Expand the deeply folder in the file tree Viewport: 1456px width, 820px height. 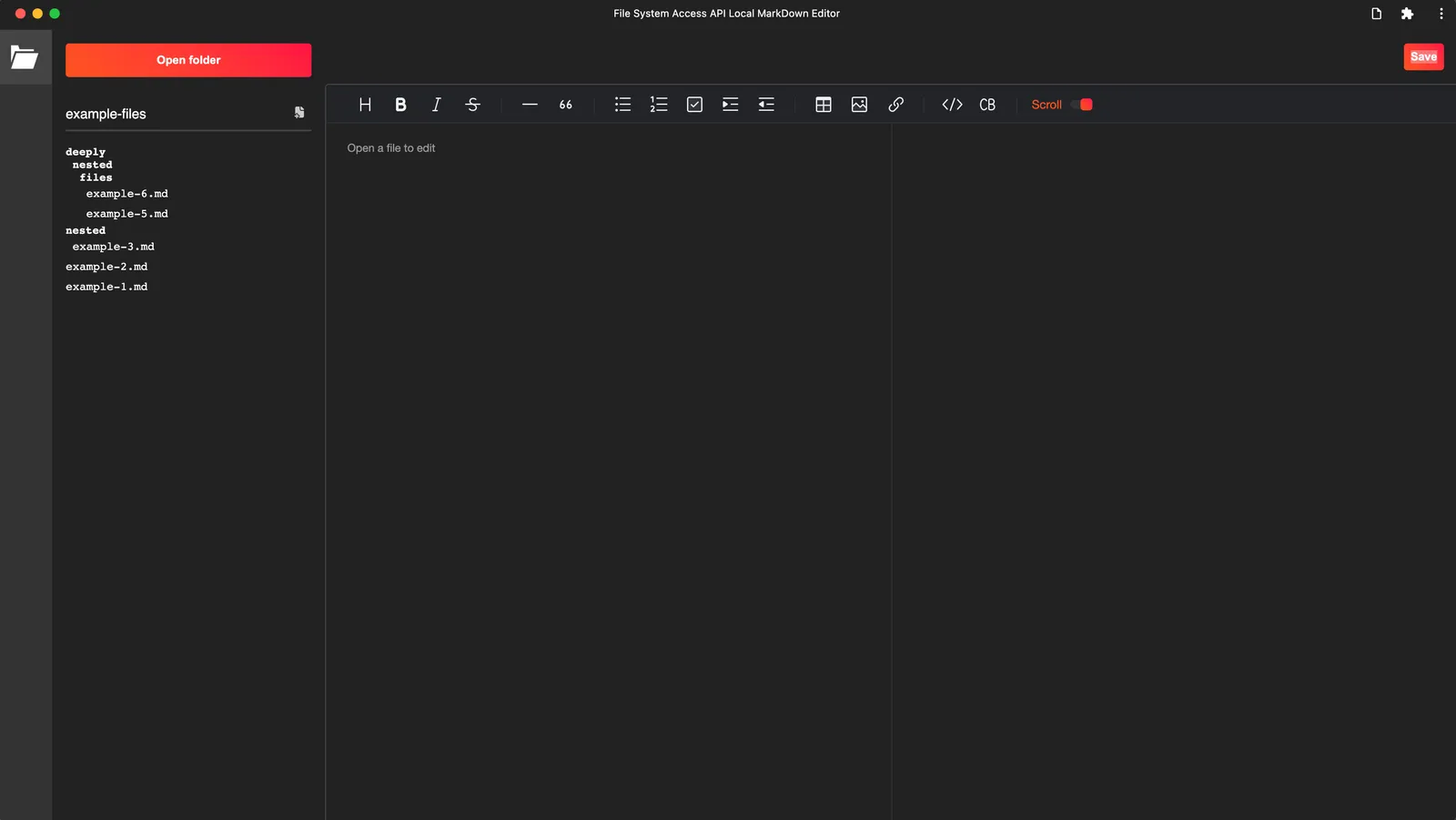click(x=85, y=151)
